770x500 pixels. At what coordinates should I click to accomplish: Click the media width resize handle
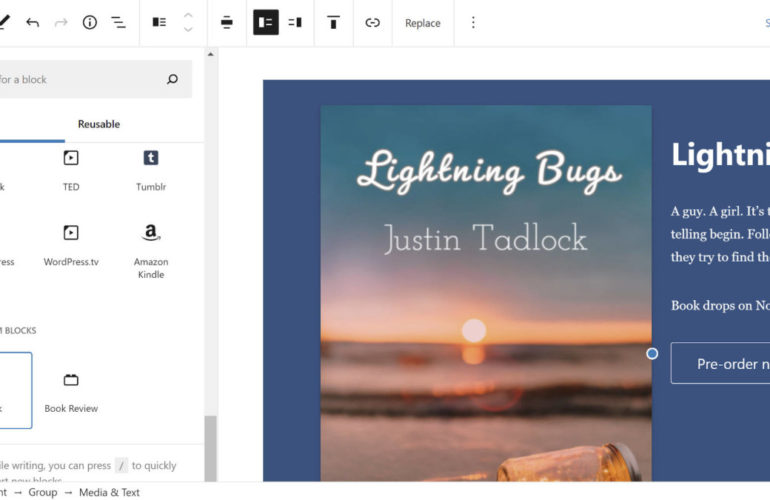point(652,353)
